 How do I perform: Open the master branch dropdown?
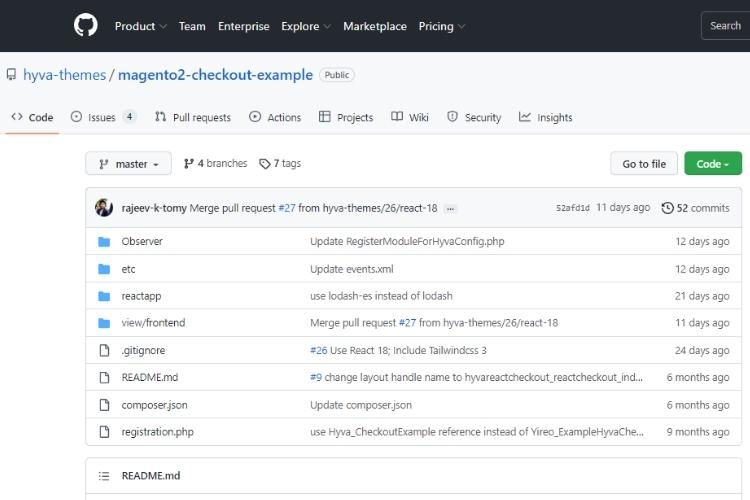[x=128, y=164]
